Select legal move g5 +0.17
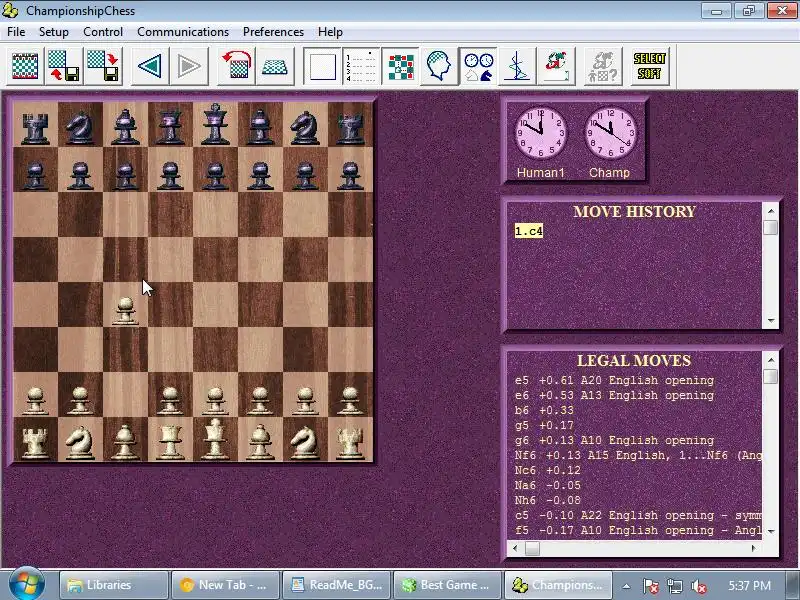This screenshot has height=600, width=800. [544, 426]
